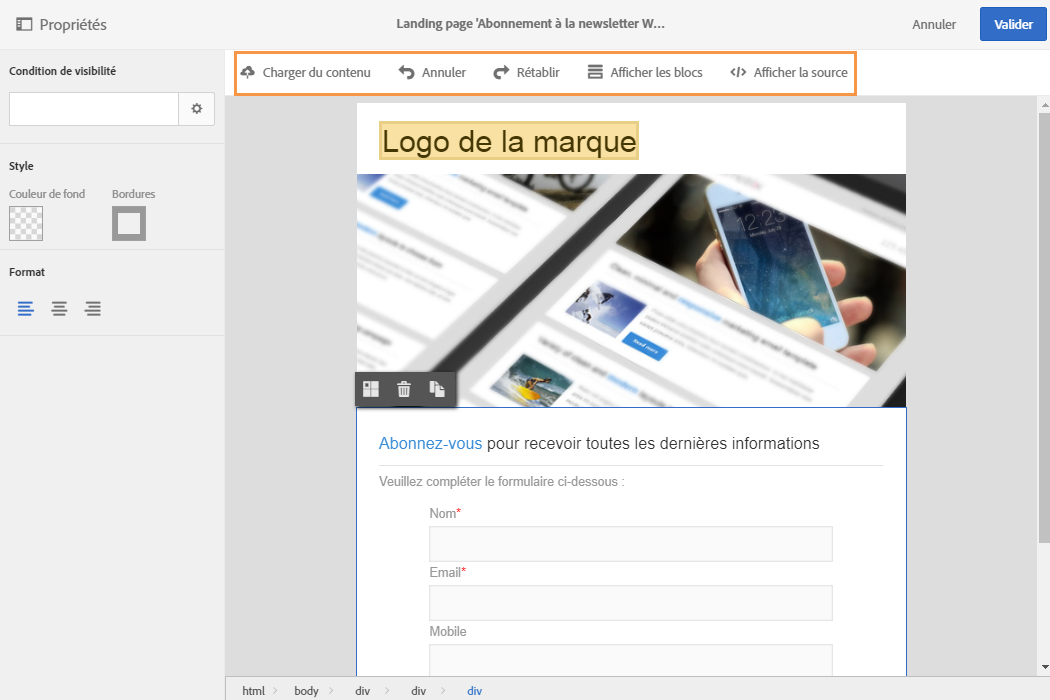Delete block with the trash icon
This screenshot has height=700, width=1050.
(404, 389)
